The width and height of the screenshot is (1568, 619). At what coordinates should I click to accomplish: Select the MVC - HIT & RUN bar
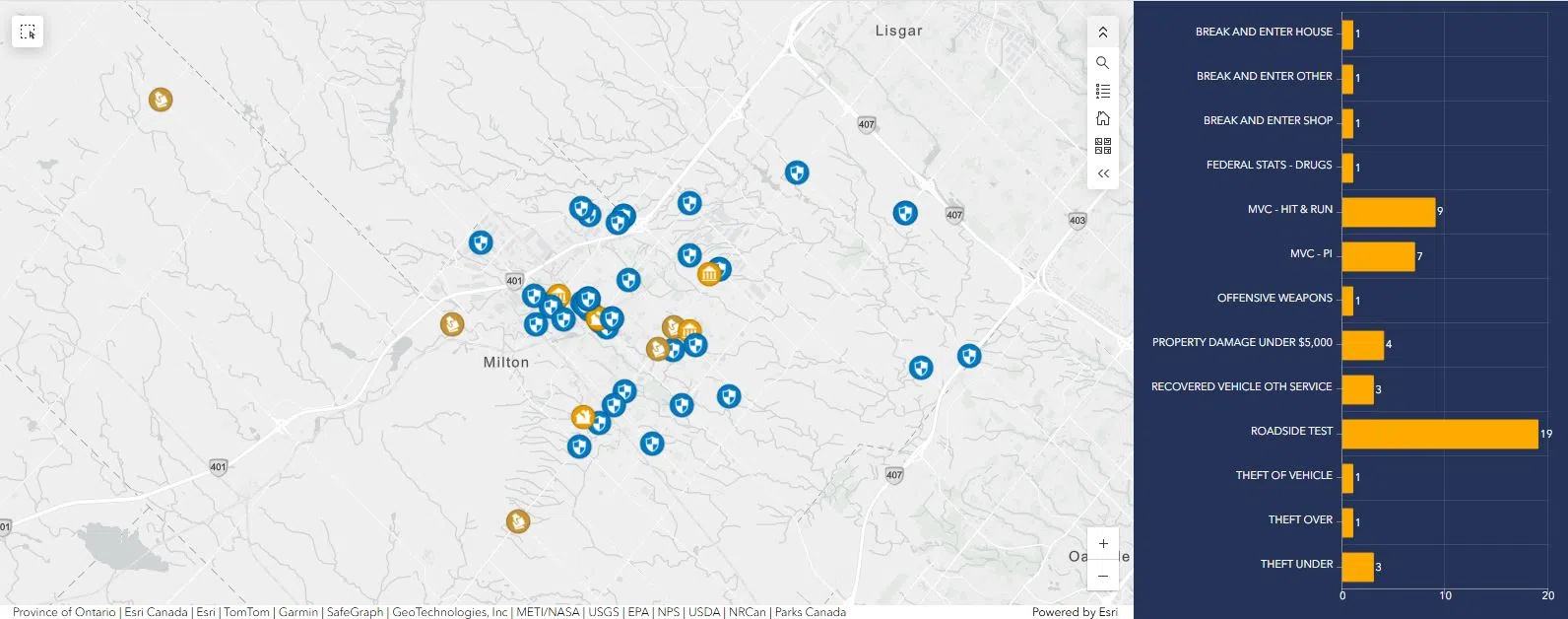(x=1388, y=212)
